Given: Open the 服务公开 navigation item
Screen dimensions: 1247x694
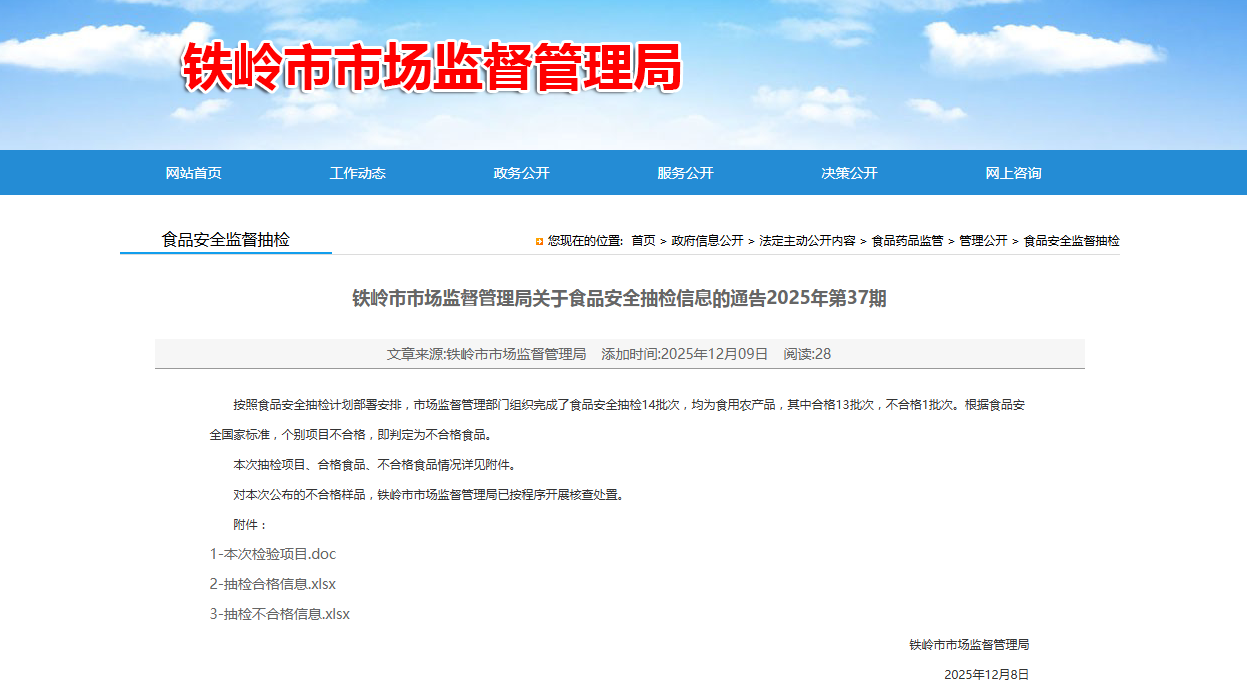Looking at the screenshot, I should (x=686, y=173).
